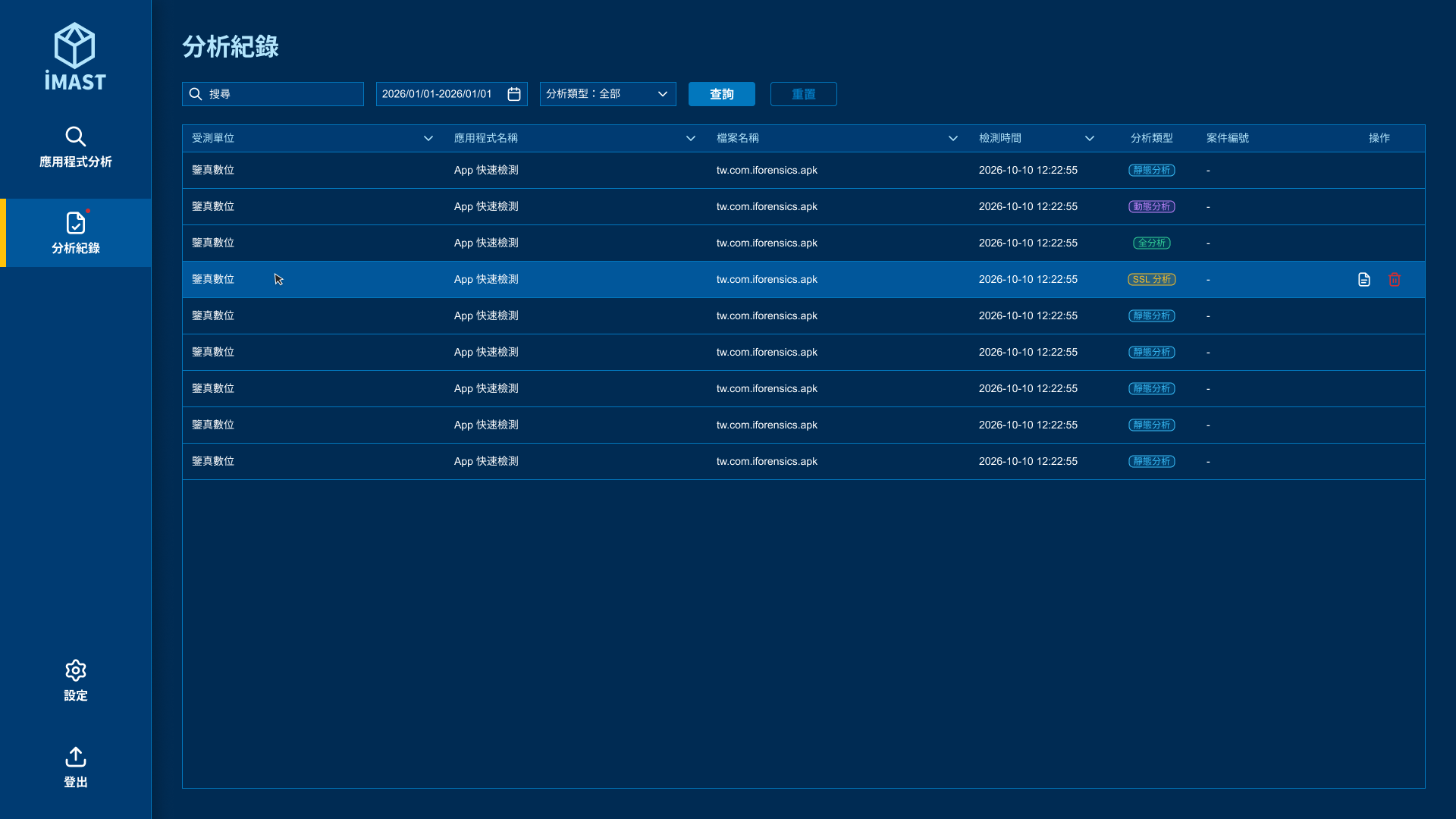The image size is (1456, 819).
Task: Click tw.com.iforensics.apk in the 全分析 row
Action: pos(767,243)
